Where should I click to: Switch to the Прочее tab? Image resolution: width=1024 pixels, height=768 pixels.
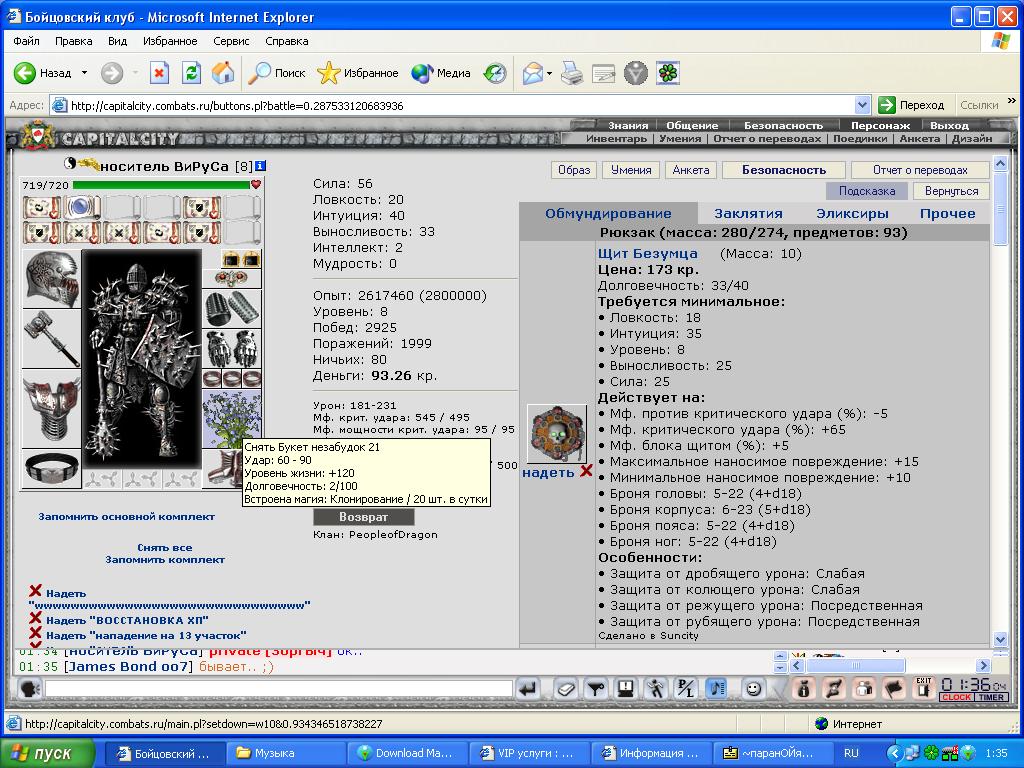[948, 214]
